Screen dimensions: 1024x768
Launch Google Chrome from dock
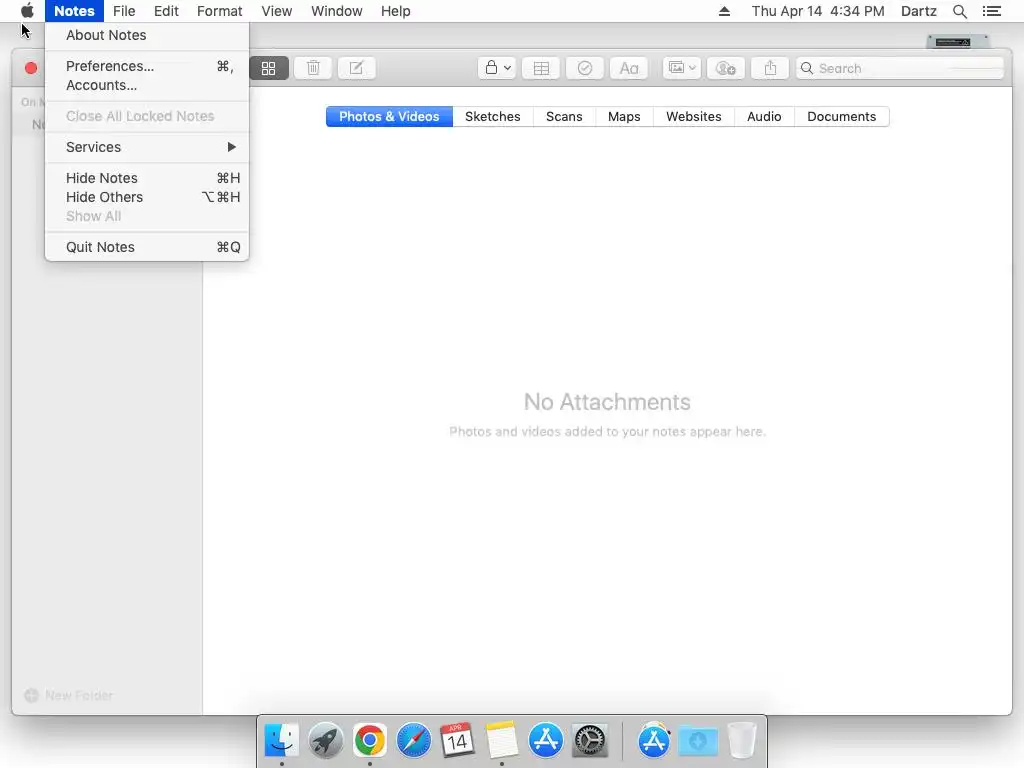tap(370, 741)
